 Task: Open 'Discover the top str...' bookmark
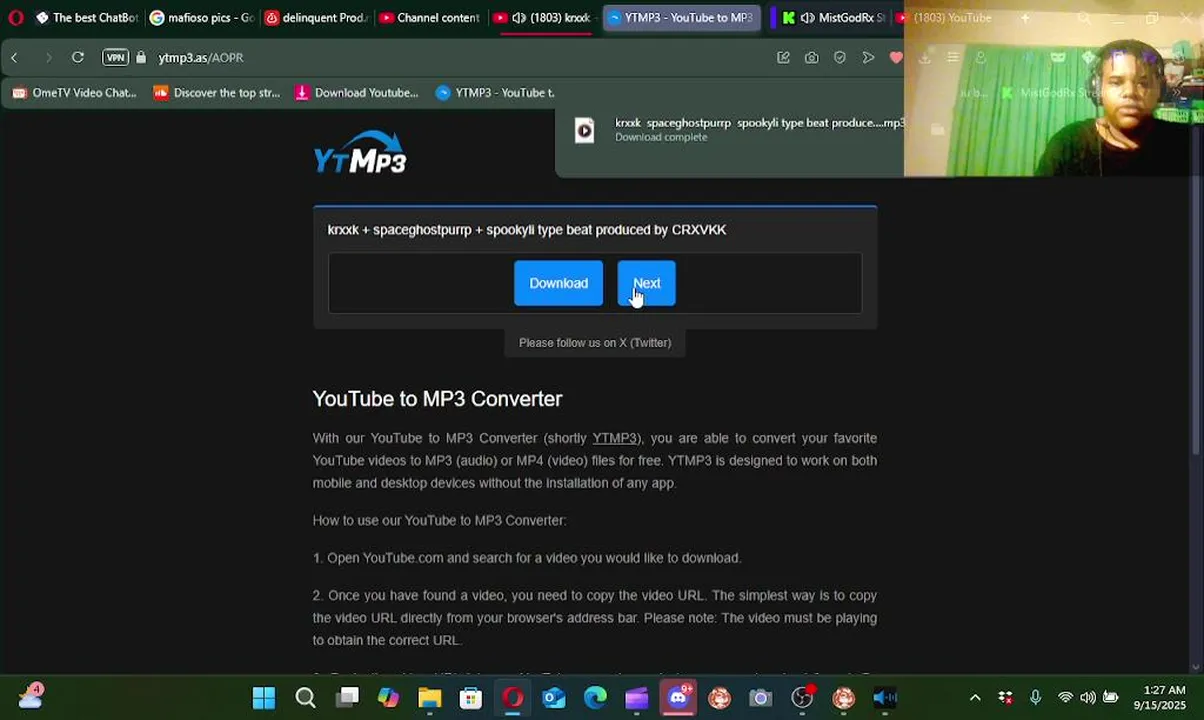[x=217, y=93]
